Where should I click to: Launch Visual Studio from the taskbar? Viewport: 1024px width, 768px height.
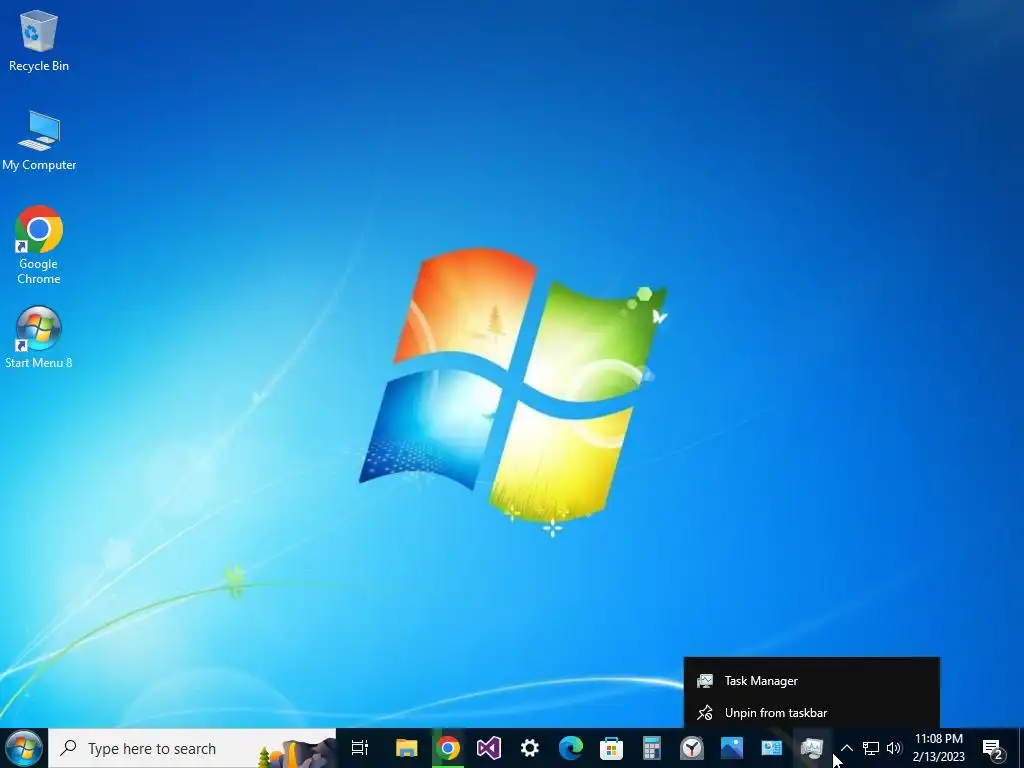488,748
